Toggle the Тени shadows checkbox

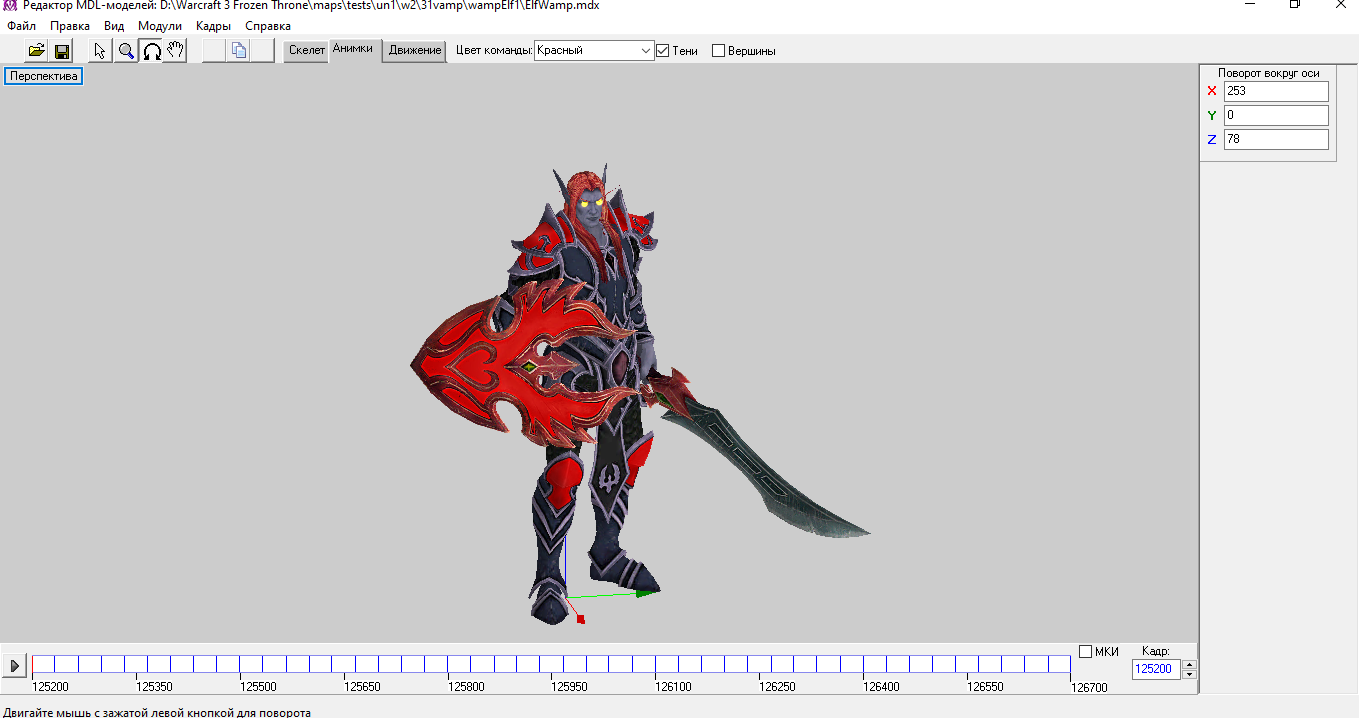coord(662,51)
